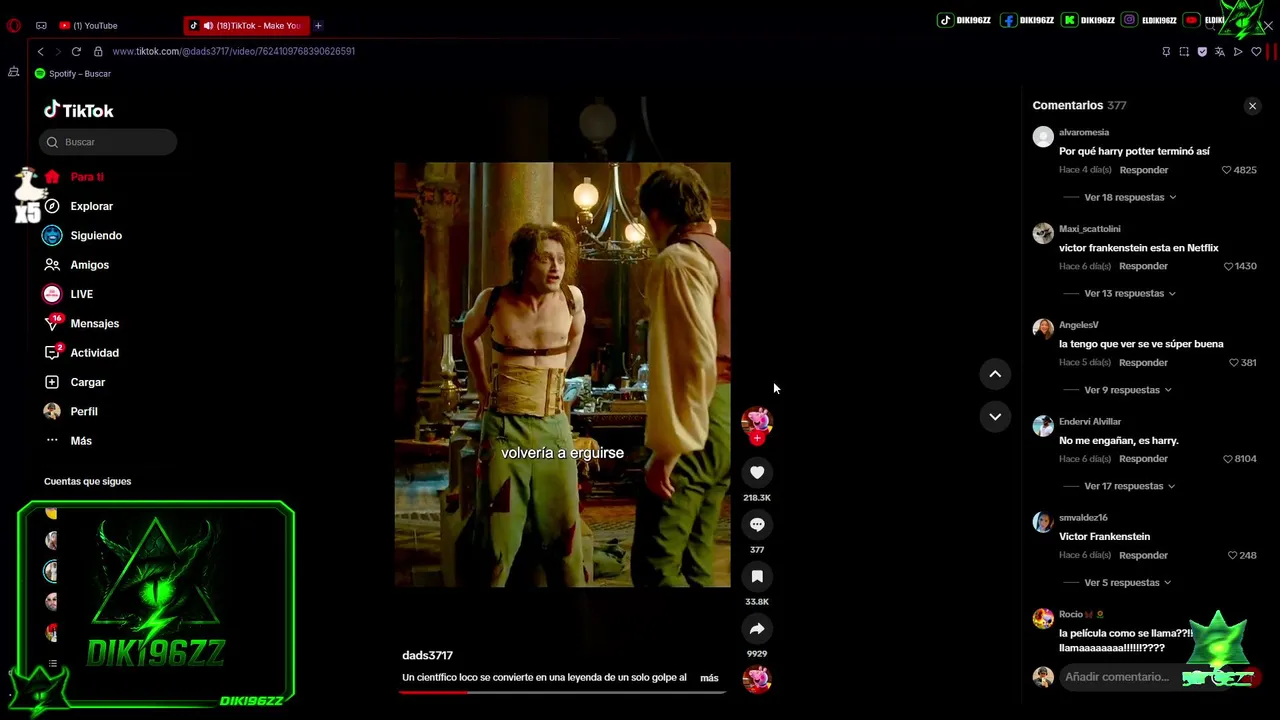Image resolution: width=1280 pixels, height=720 pixels.
Task: Save video with the bookmark icon
Action: [757, 576]
